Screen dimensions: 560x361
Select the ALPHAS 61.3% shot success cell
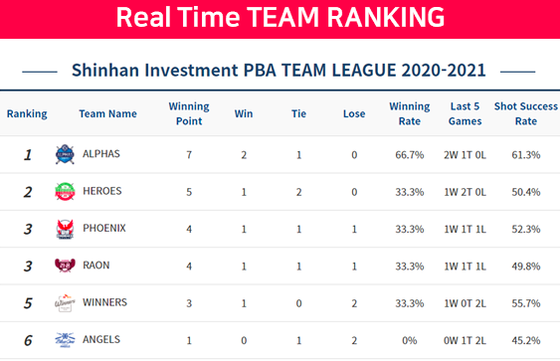coord(526,155)
